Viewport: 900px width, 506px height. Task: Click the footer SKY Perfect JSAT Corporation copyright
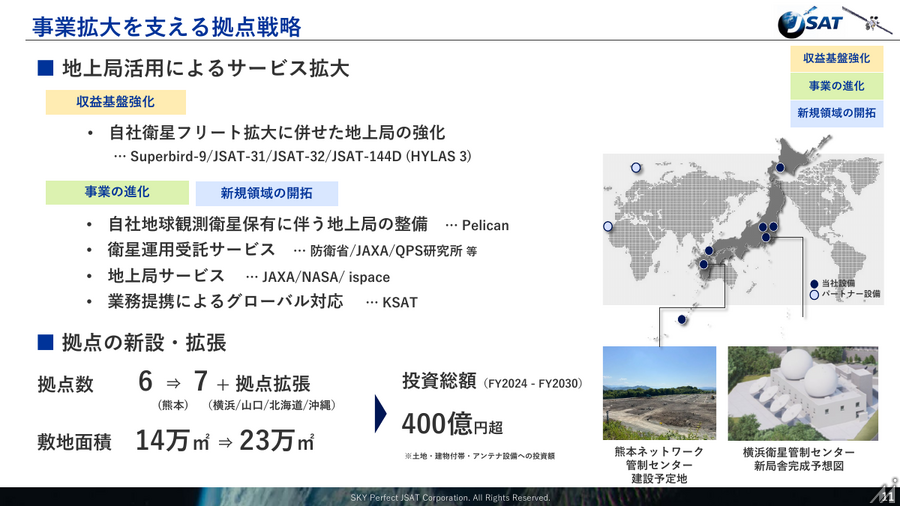click(x=451, y=497)
